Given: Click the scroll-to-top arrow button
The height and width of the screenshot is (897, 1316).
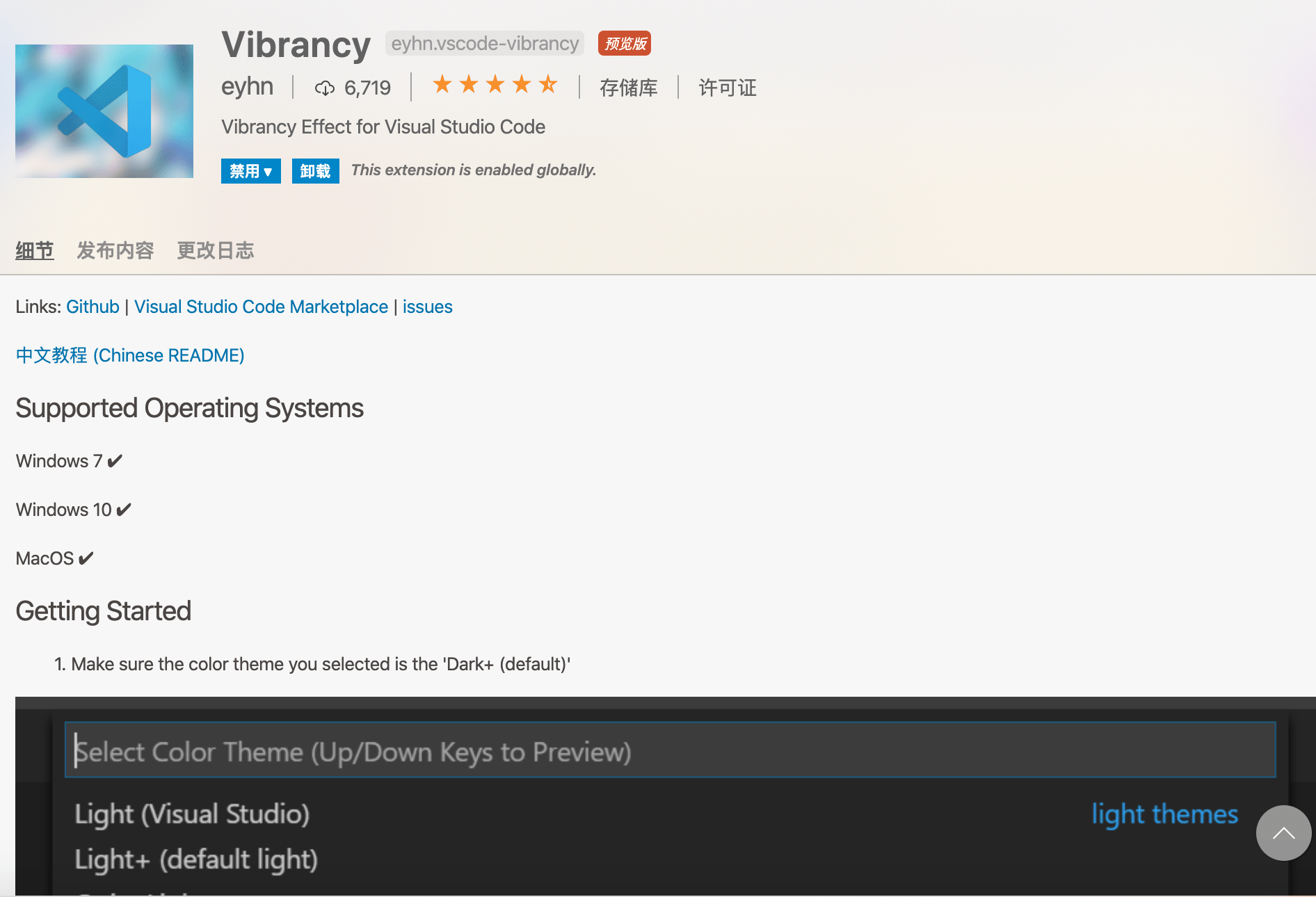Looking at the screenshot, I should click(1283, 833).
